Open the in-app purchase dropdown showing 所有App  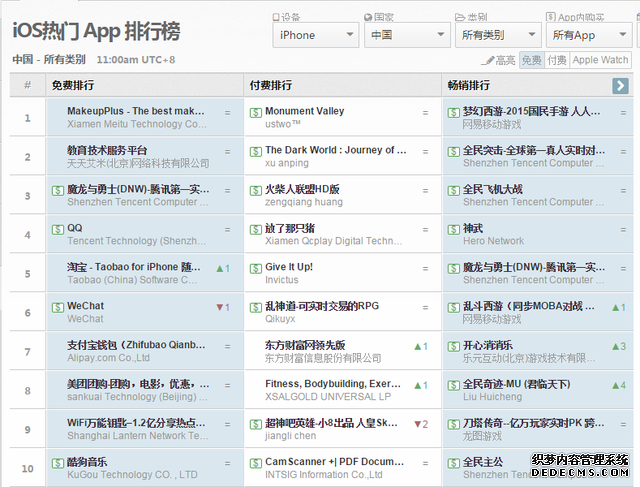click(589, 35)
